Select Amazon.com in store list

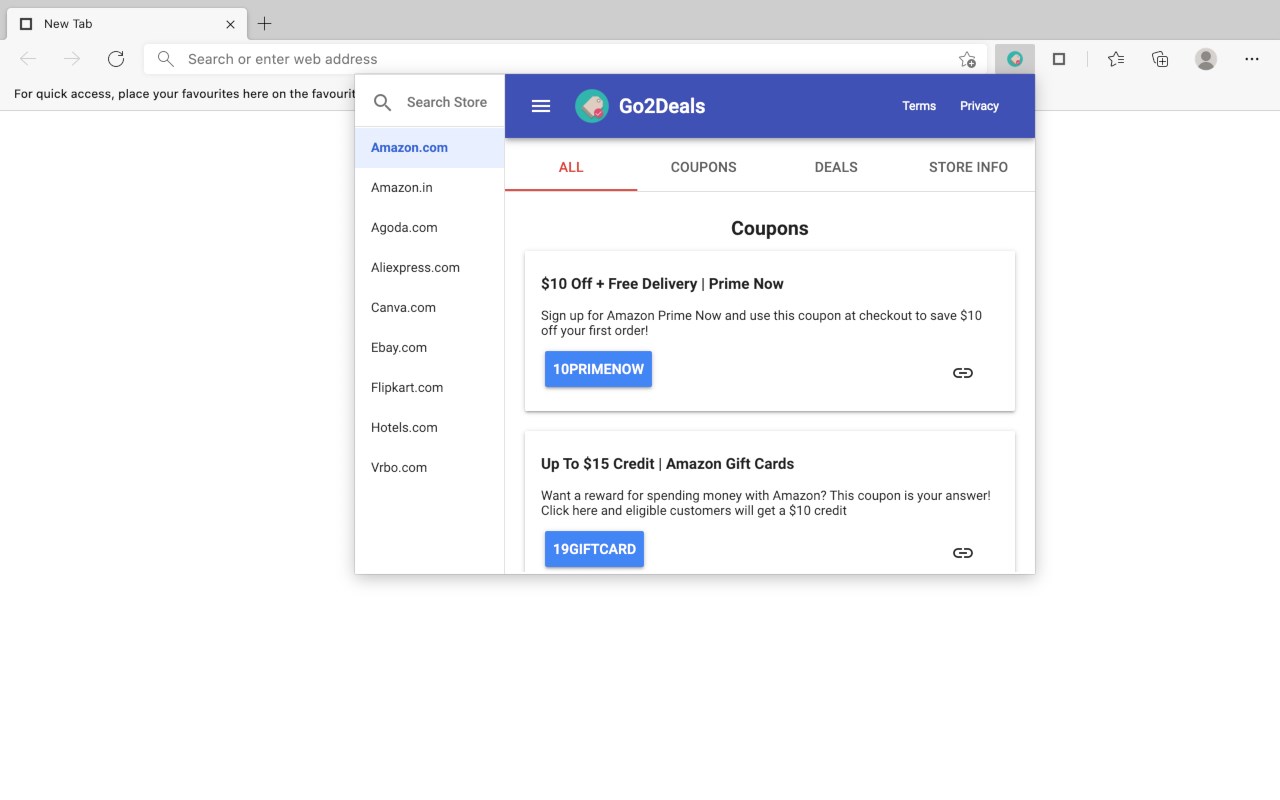(430, 147)
